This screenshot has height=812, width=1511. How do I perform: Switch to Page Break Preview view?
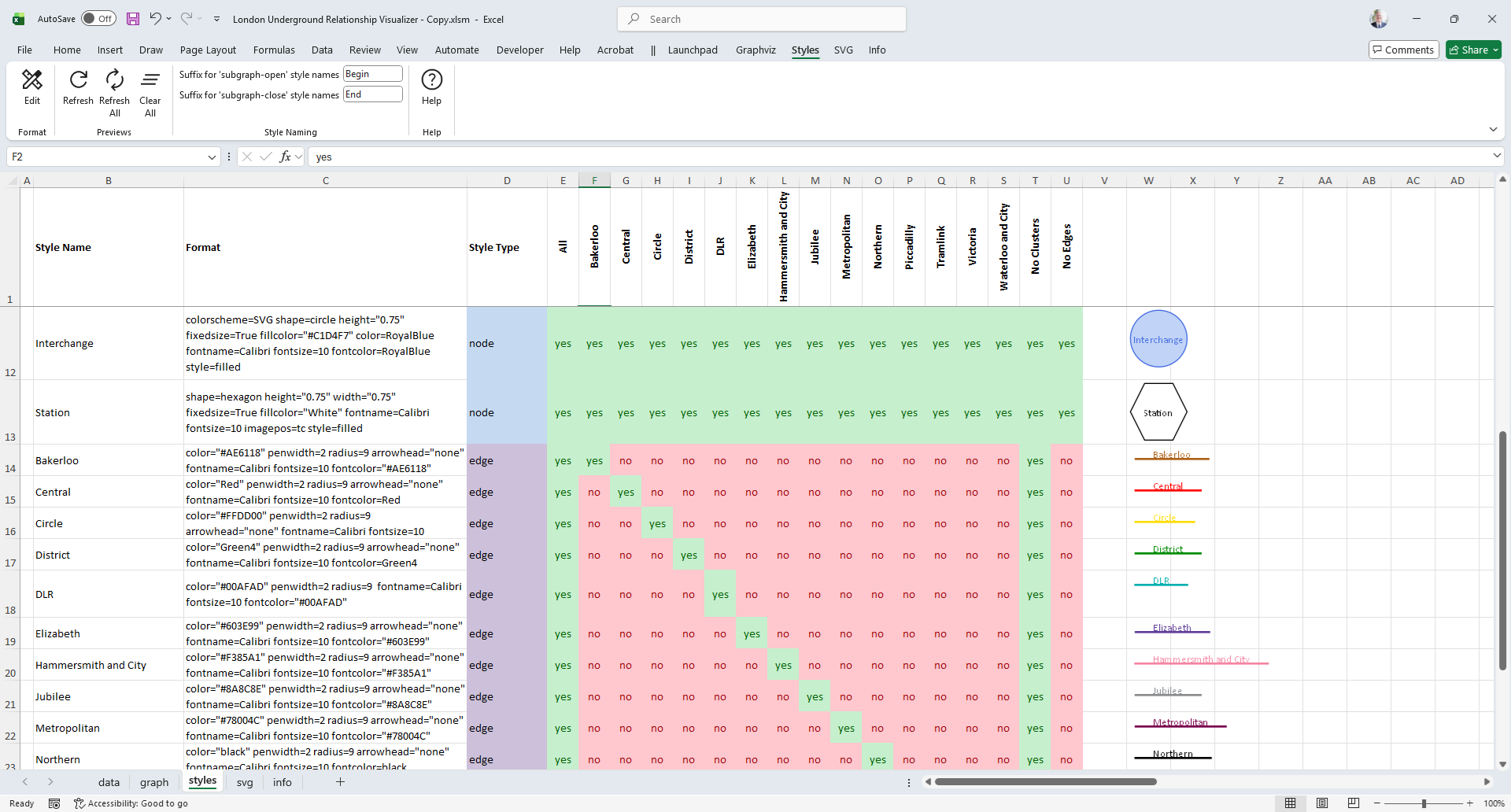[x=1353, y=803]
